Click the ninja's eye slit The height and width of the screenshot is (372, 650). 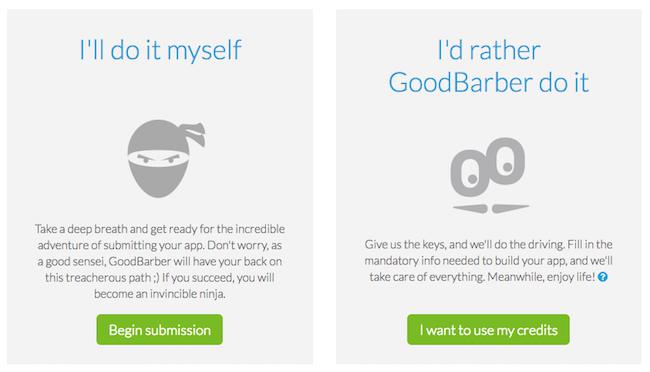point(158,159)
